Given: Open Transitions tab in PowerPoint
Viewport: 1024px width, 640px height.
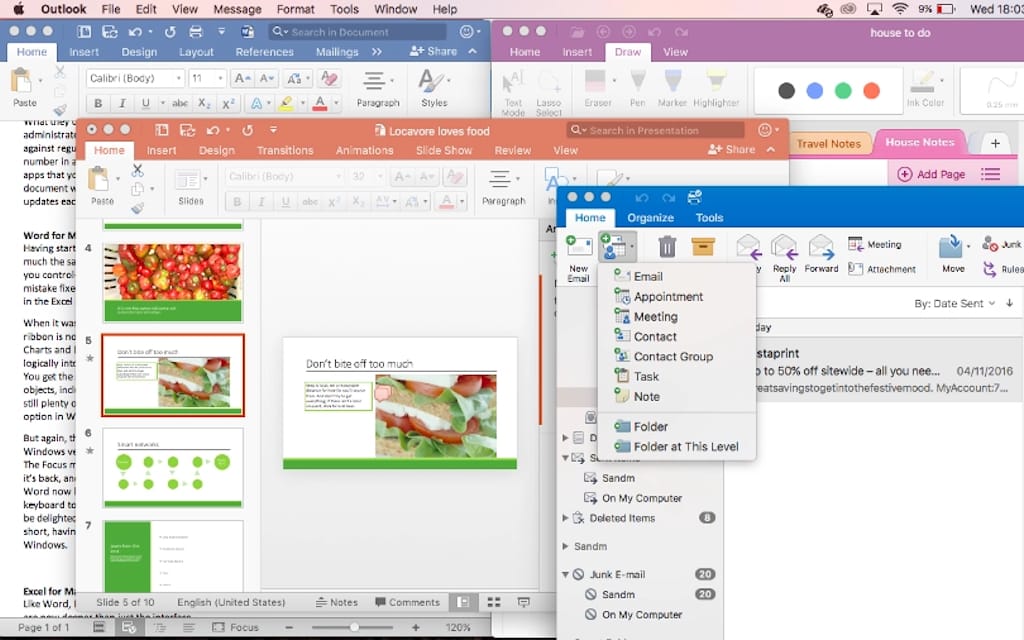Looking at the screenshot, I should [285, 150].
